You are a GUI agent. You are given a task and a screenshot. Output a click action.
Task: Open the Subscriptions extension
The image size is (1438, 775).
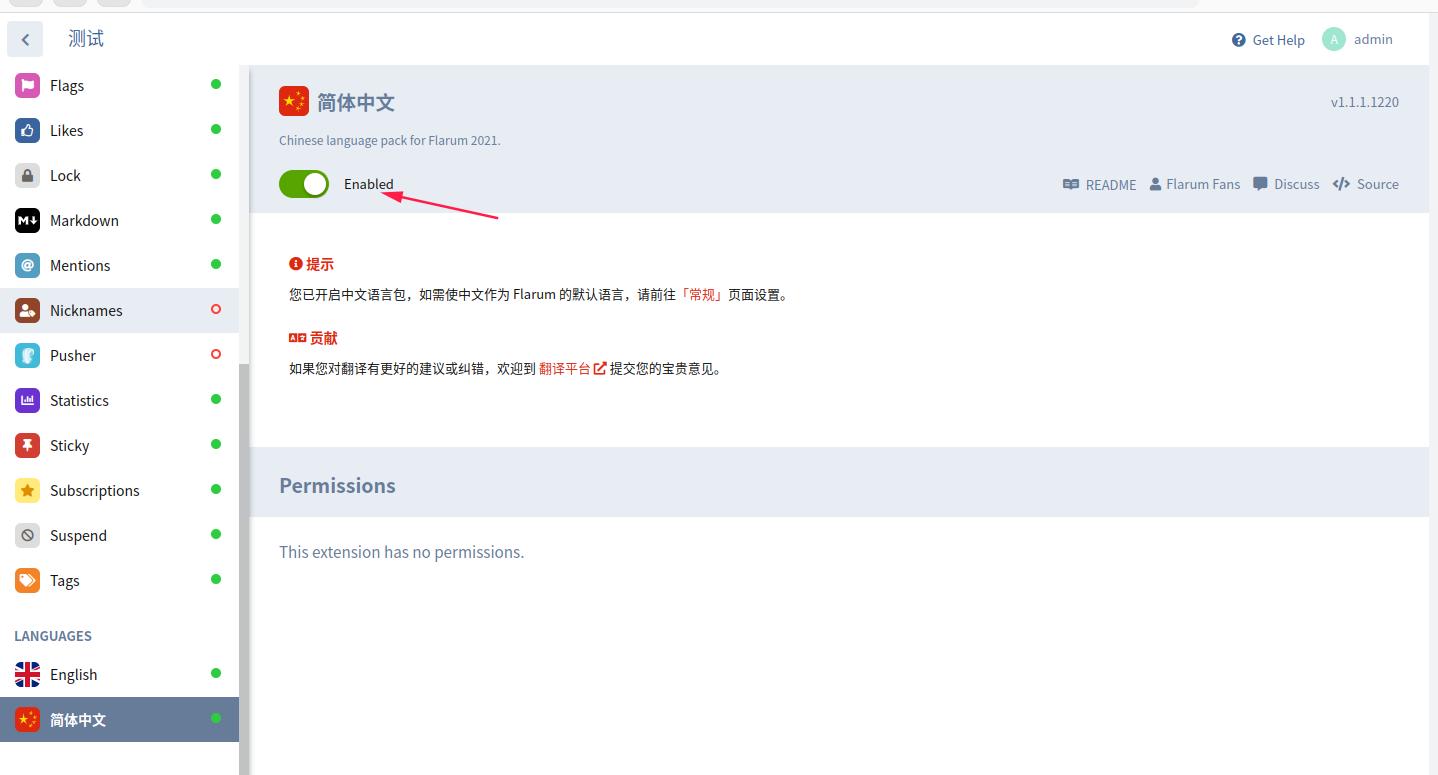(94, 490)
